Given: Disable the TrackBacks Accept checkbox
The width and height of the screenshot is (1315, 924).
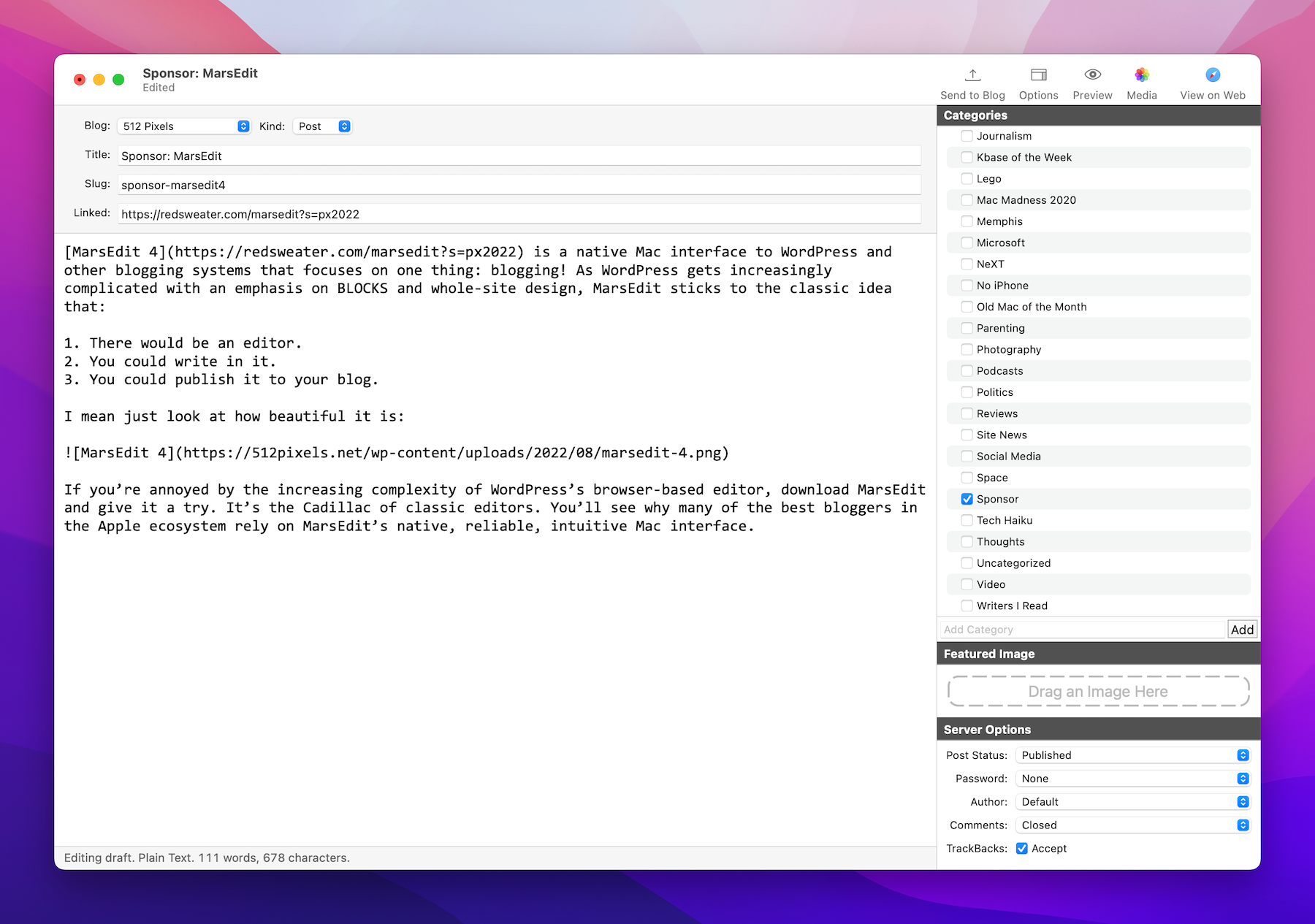Looking at the screenshot, I should click(x=1021, y=848).
